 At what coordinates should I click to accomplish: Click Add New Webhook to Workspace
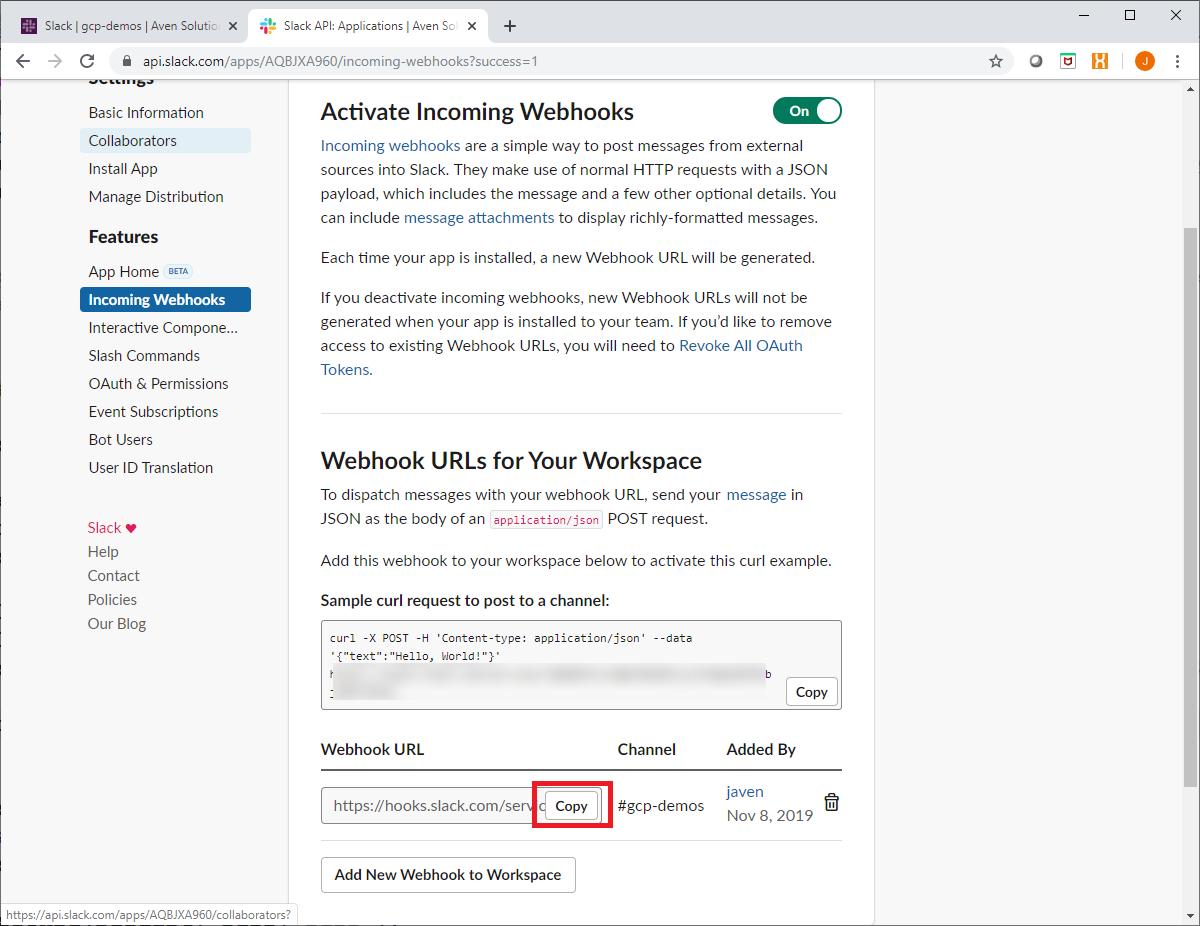(448, 875)
